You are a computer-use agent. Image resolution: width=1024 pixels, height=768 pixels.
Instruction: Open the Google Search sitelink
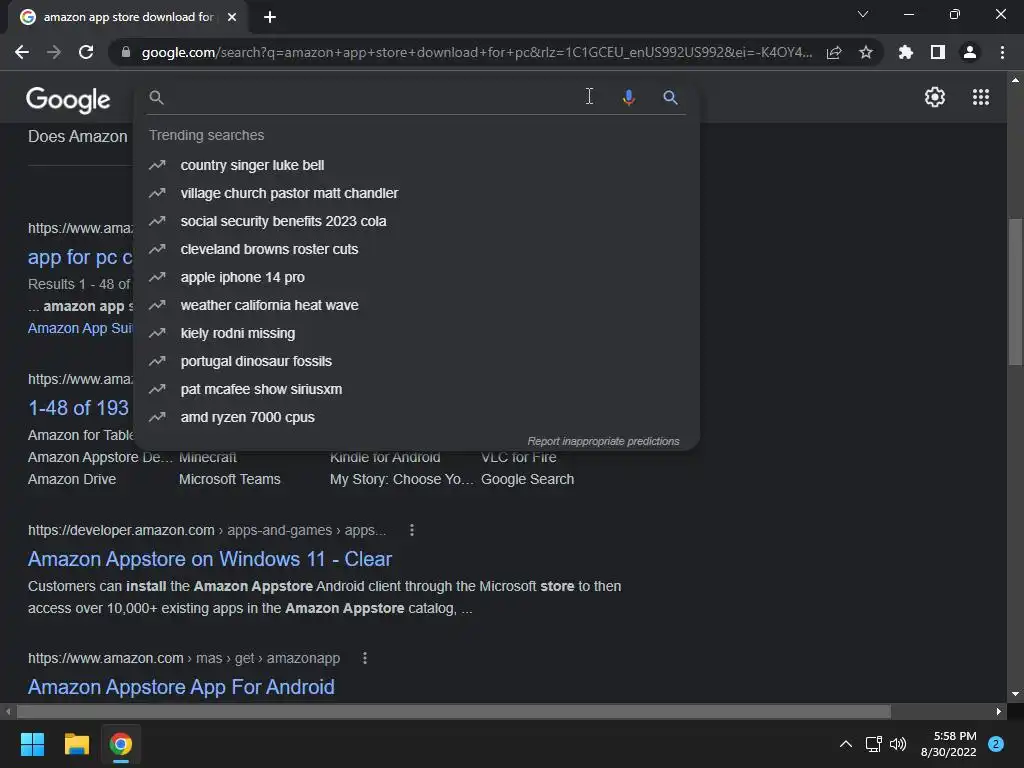click(527, 479)
